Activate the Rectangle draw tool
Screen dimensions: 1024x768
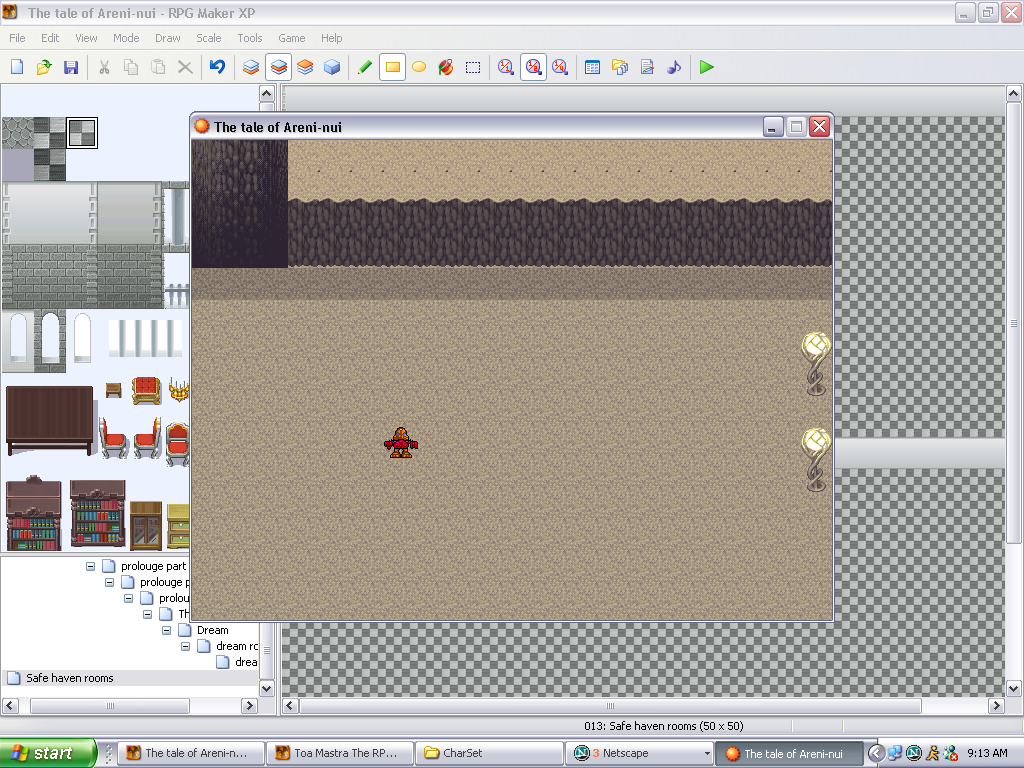click(392, 67)
